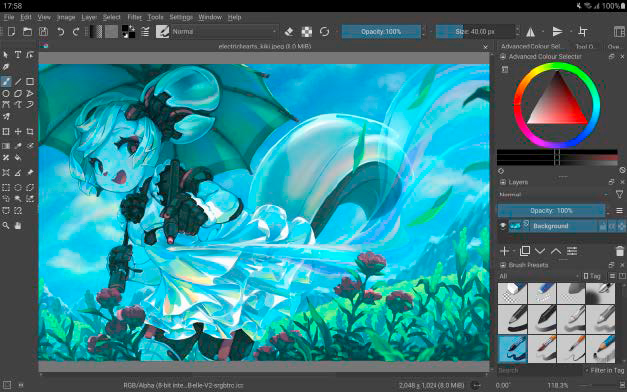The height and width of the screenshot is (392, 627).
Task: Select the Calligraphy tool
Action: [x=6, y=66]
